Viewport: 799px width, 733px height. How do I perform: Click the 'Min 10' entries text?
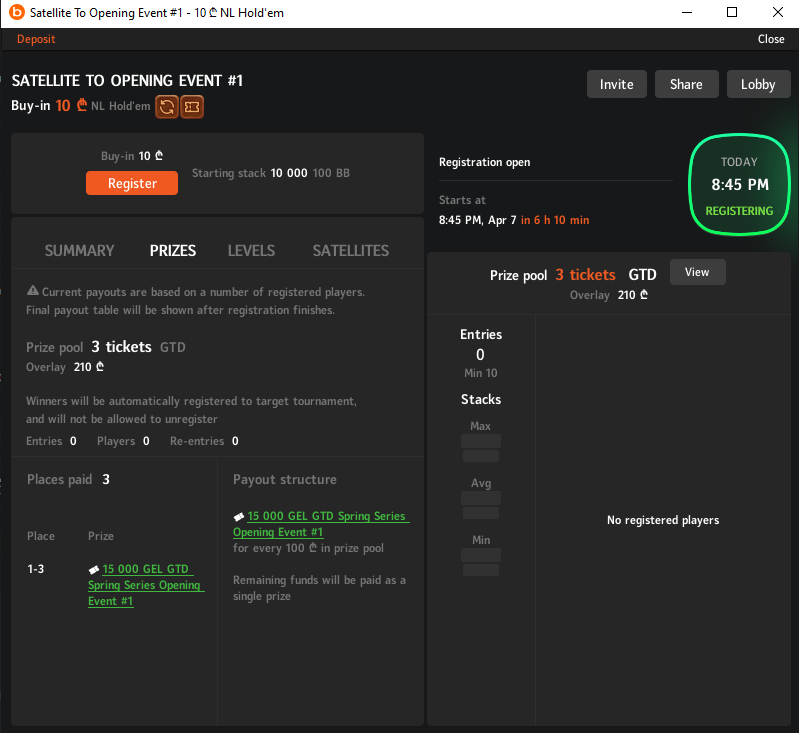(x=481, y=373)
